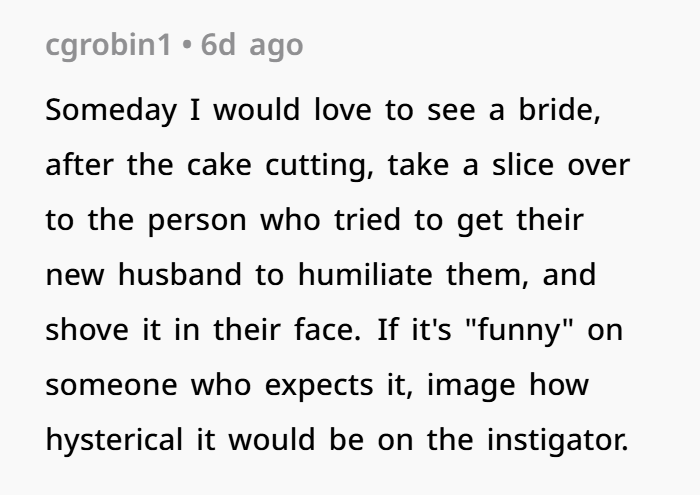Click the word "instigator." ending the comment
The height and width of the screenshot is (495, 700).
tap(558, 440)
